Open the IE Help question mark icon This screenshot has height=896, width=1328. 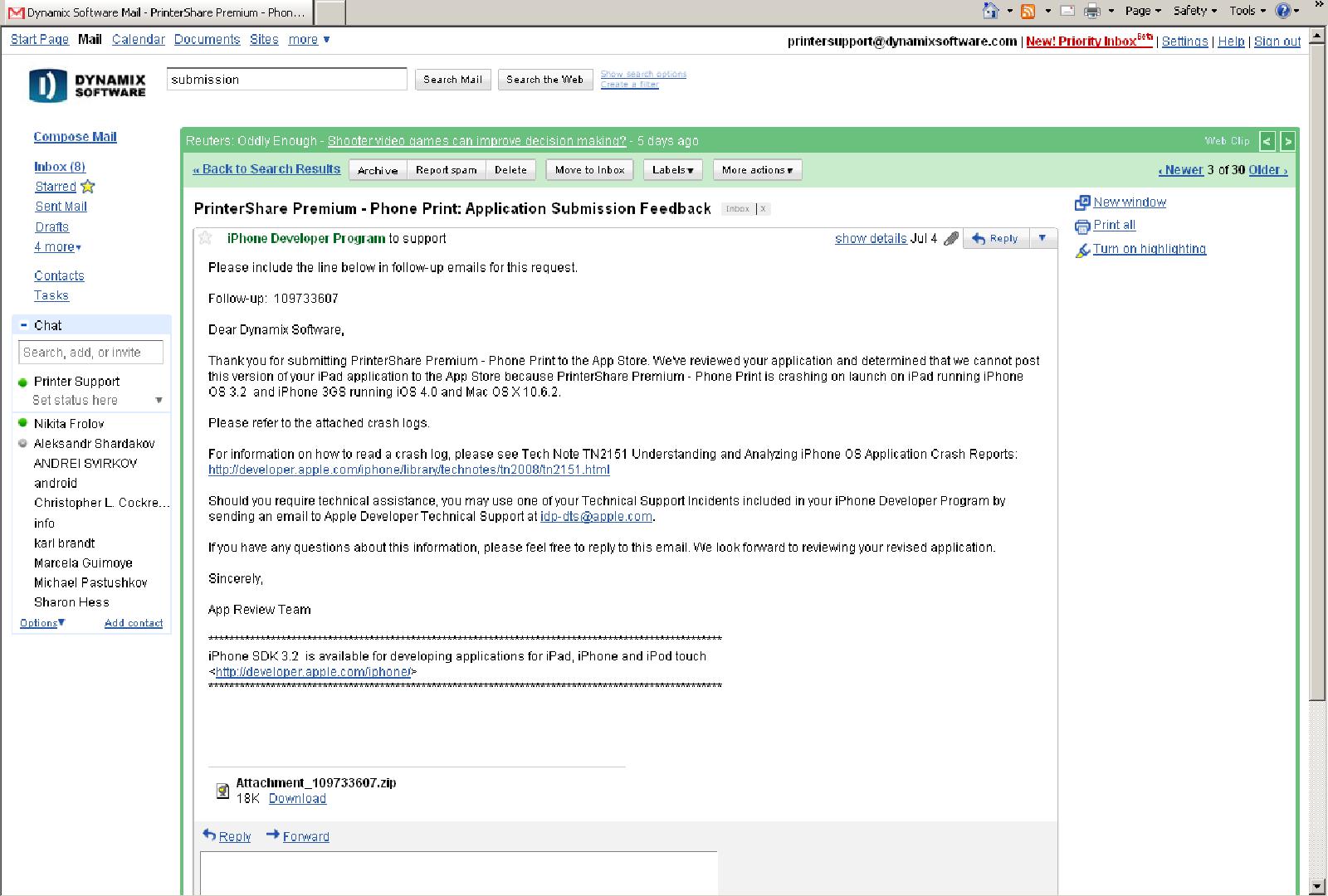[1283, 11]
